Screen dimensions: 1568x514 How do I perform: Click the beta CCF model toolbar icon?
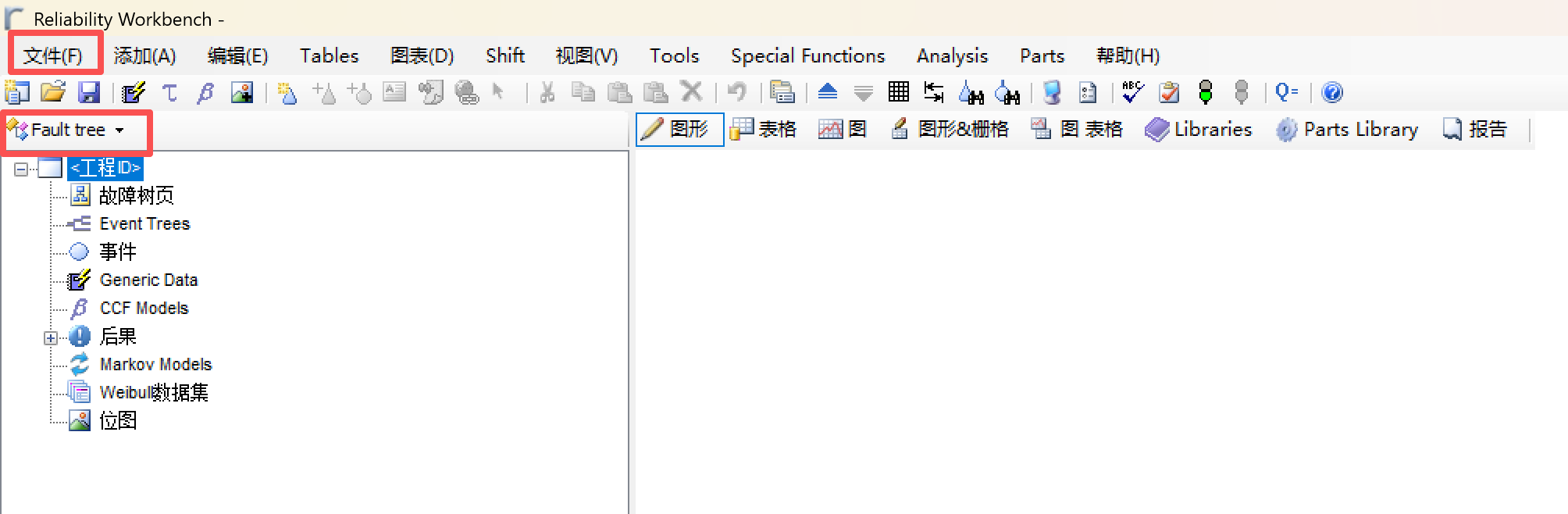click(205, 93)
